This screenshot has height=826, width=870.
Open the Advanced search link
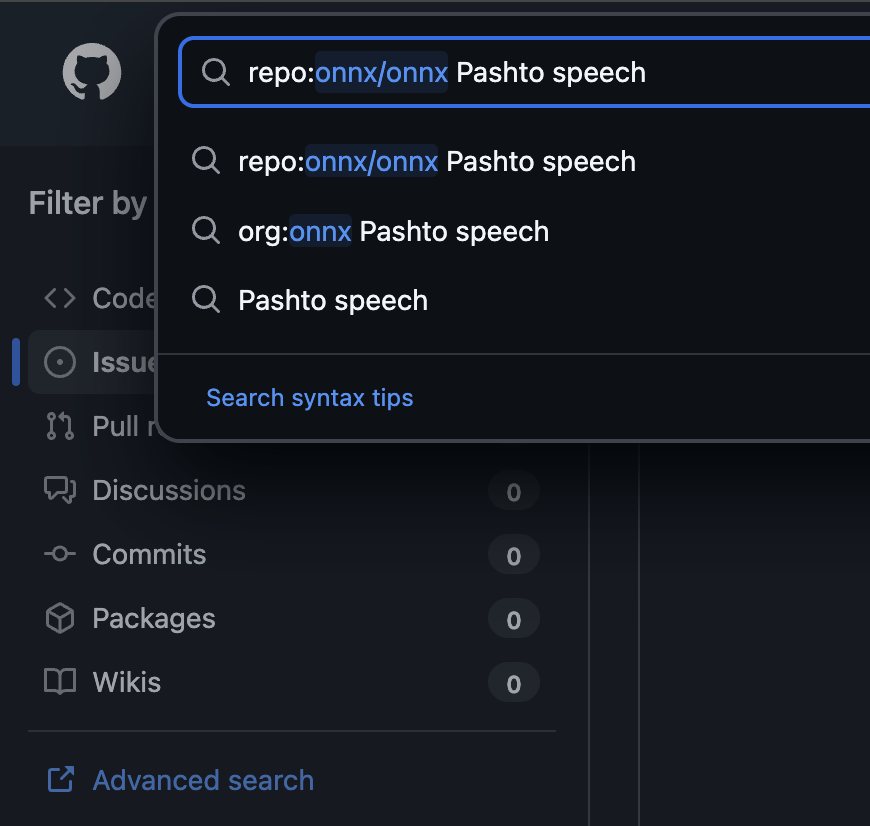(203, 780)
